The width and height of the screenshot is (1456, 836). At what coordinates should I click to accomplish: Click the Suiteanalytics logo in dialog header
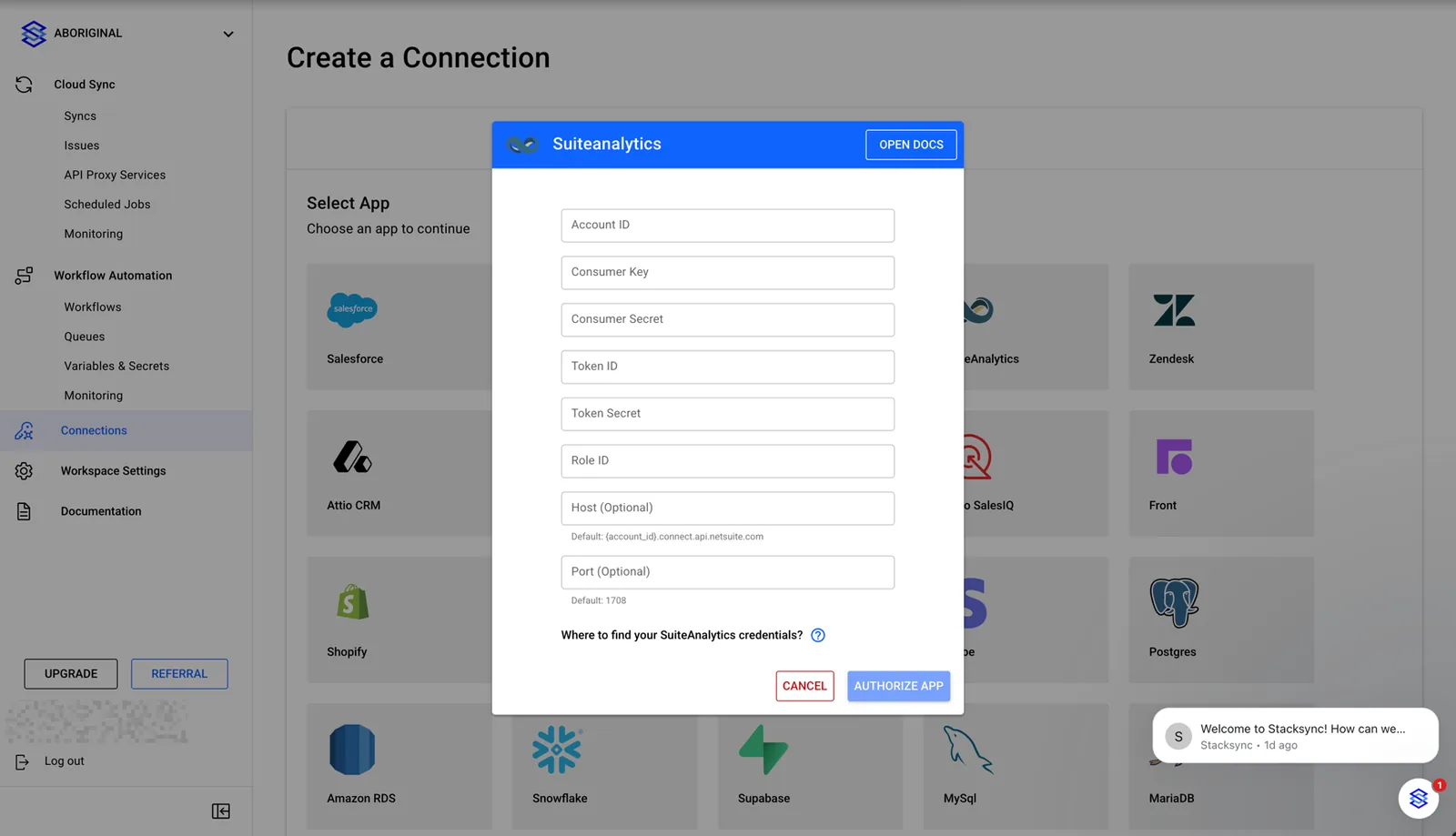click(x=523, y=145)
